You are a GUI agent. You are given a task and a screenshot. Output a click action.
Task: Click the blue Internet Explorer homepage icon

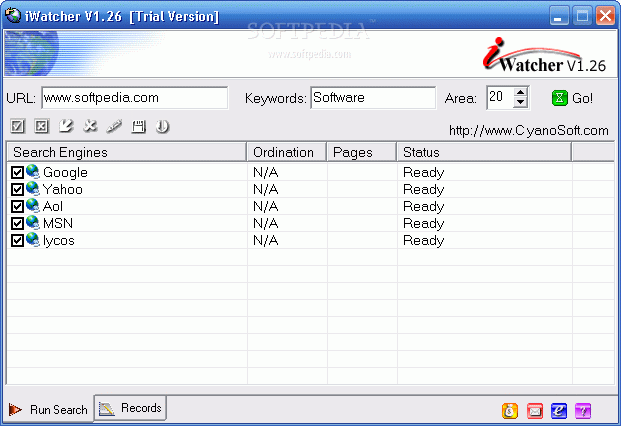559,411
